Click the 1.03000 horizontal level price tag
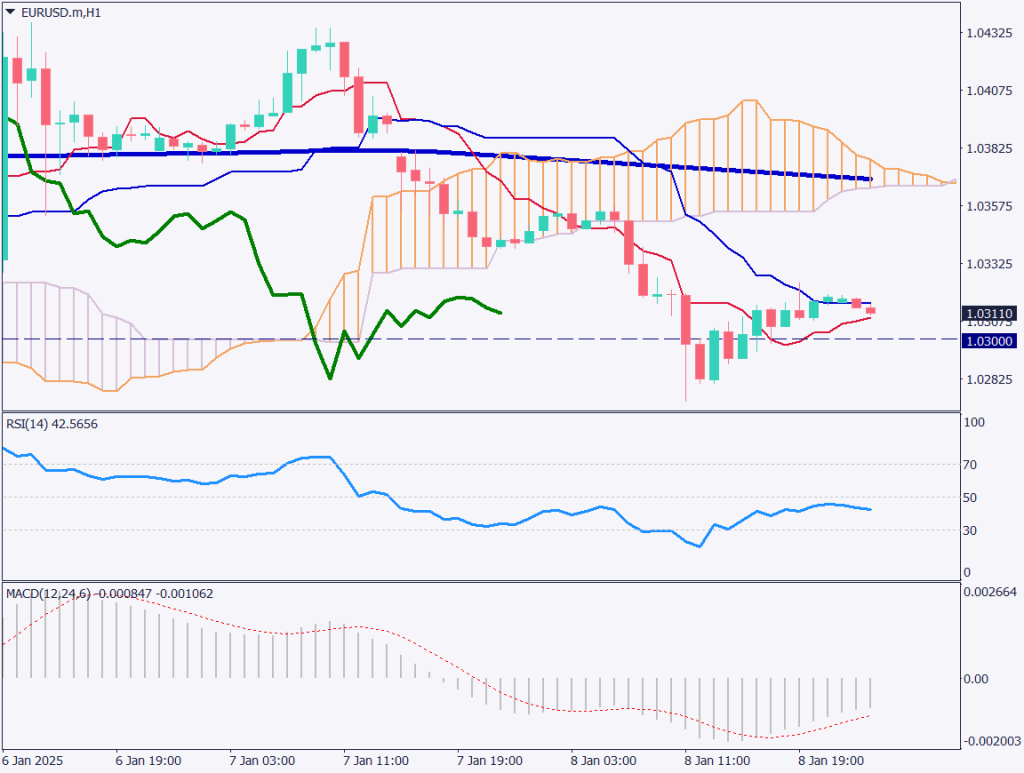 [989, 341]
